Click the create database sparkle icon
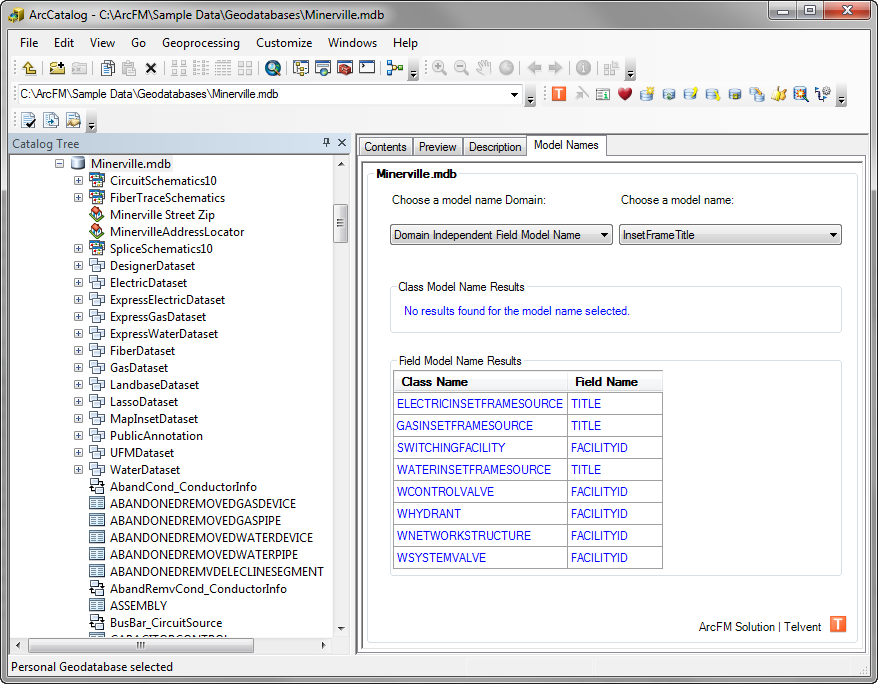This screenshot has width=878, height=684. (x=647, y=94)
